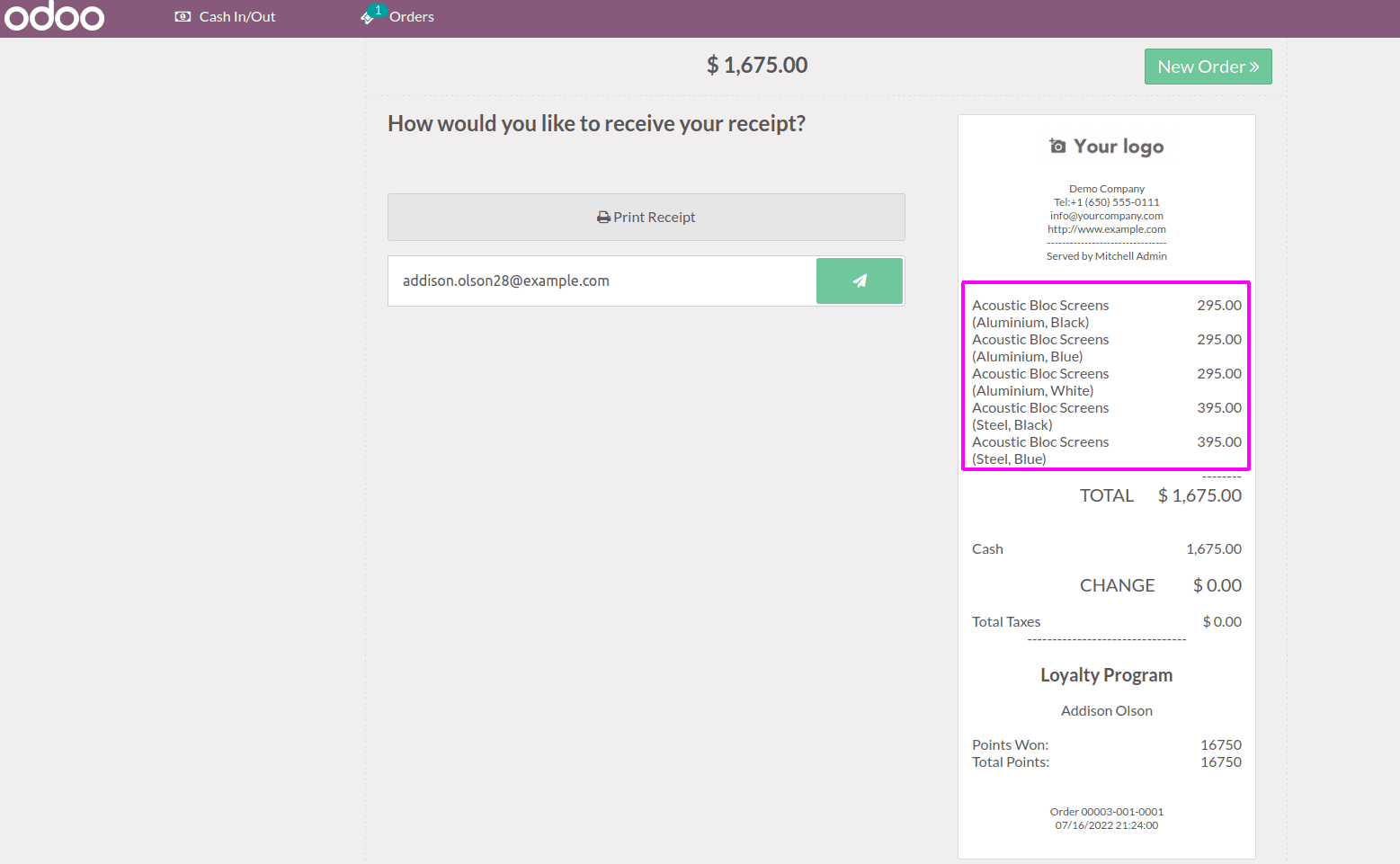Click info@yourcompany.com on the receipt

pos(1106,216)
